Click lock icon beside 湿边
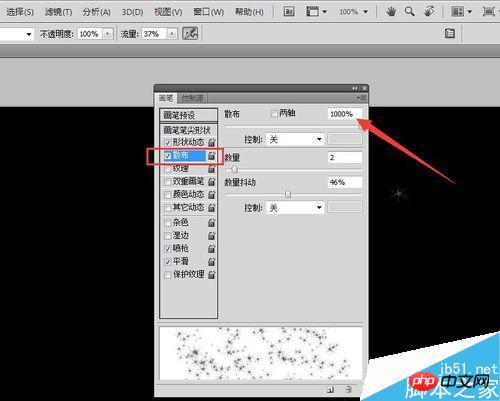The image size is (500, 401). [212, 235]
